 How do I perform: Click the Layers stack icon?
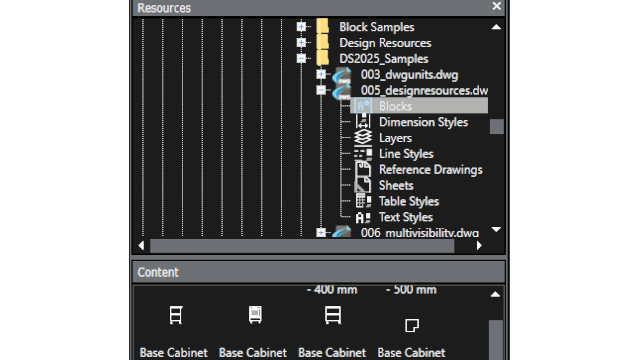(363, 138)
